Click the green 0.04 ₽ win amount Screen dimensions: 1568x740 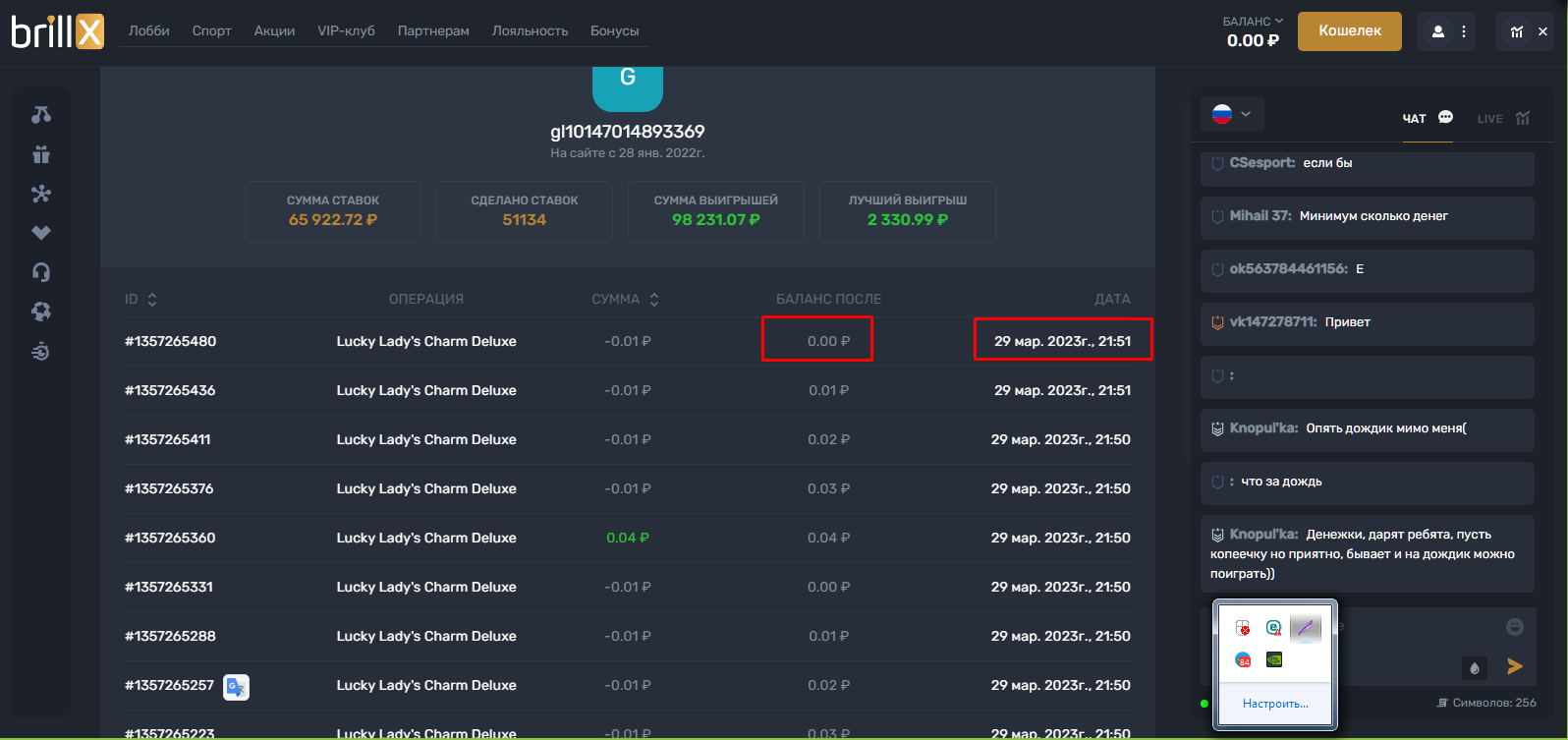click(628, 538)
